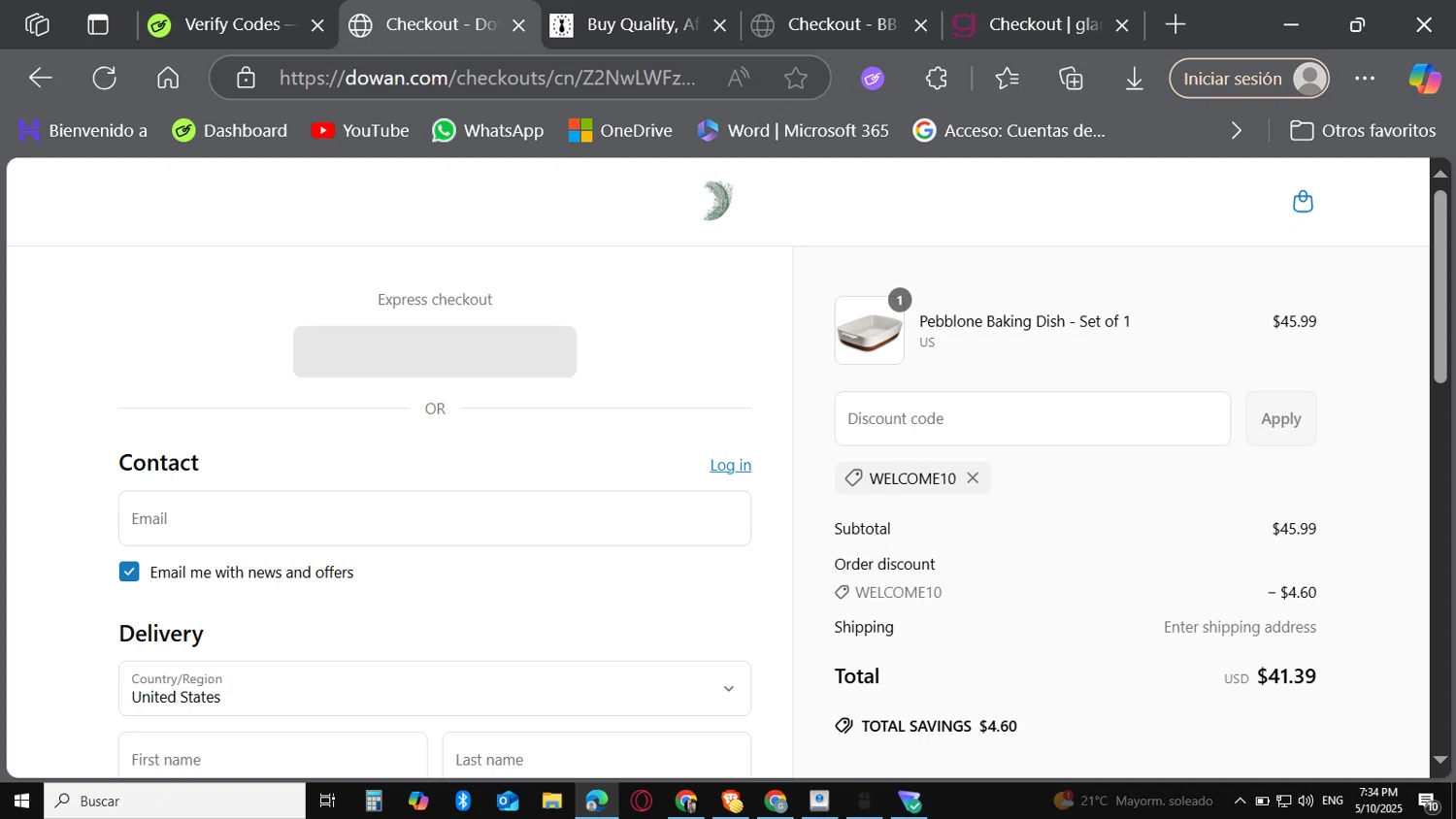Open the browser extensions menu
Image resolution: width=1456 pixels, height=819 pixels.
click(x=937, y=78)
